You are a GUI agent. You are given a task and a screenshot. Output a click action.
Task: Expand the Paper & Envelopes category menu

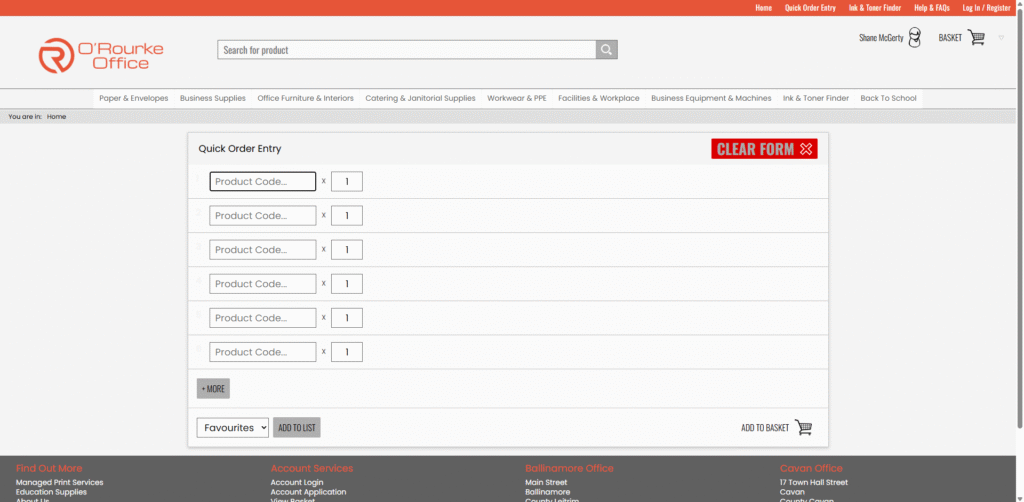coord(134,99)
